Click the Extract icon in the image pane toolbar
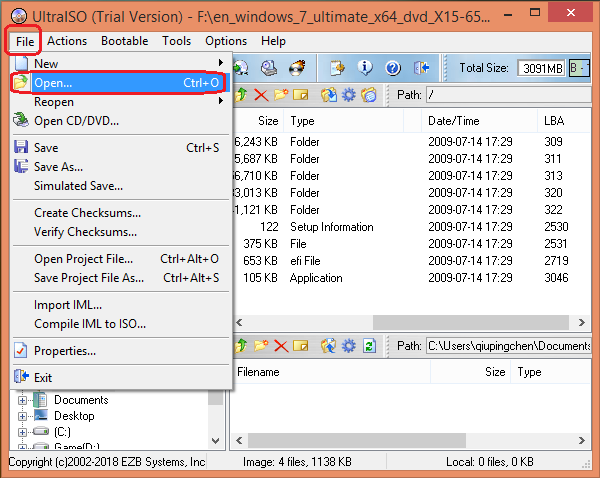 click(x=329, y=95)
